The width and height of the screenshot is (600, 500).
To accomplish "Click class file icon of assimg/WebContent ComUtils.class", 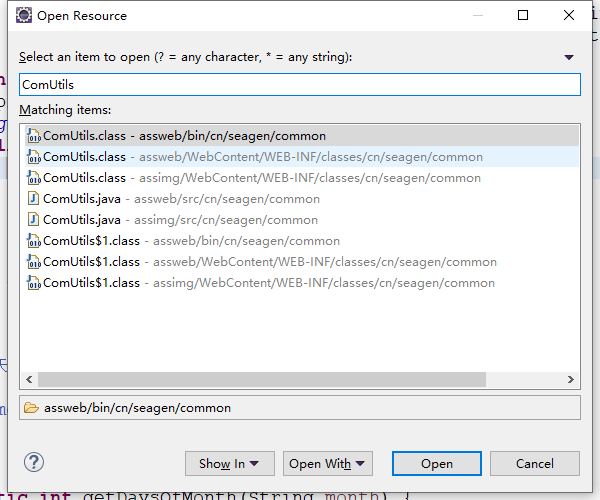I will tap(34, 178).
